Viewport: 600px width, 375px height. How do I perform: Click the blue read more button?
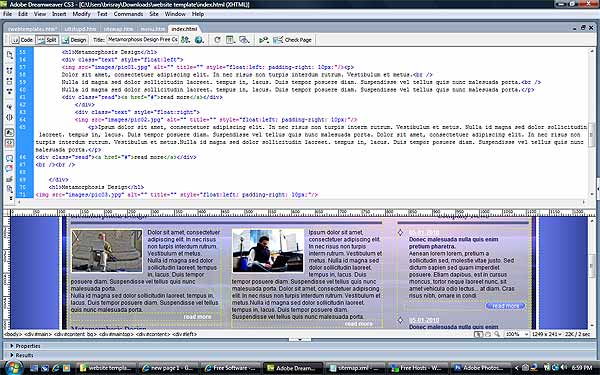coord(505,306)
